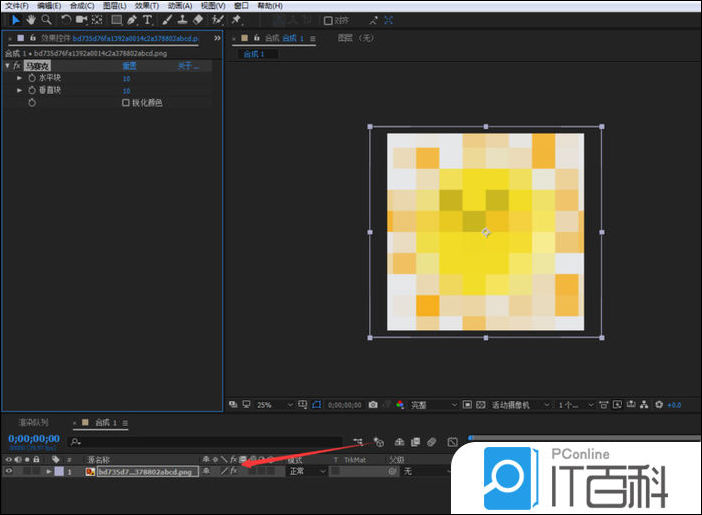
Task: Expand the 水平块 property triangle
Action: (x=19, y=78)
